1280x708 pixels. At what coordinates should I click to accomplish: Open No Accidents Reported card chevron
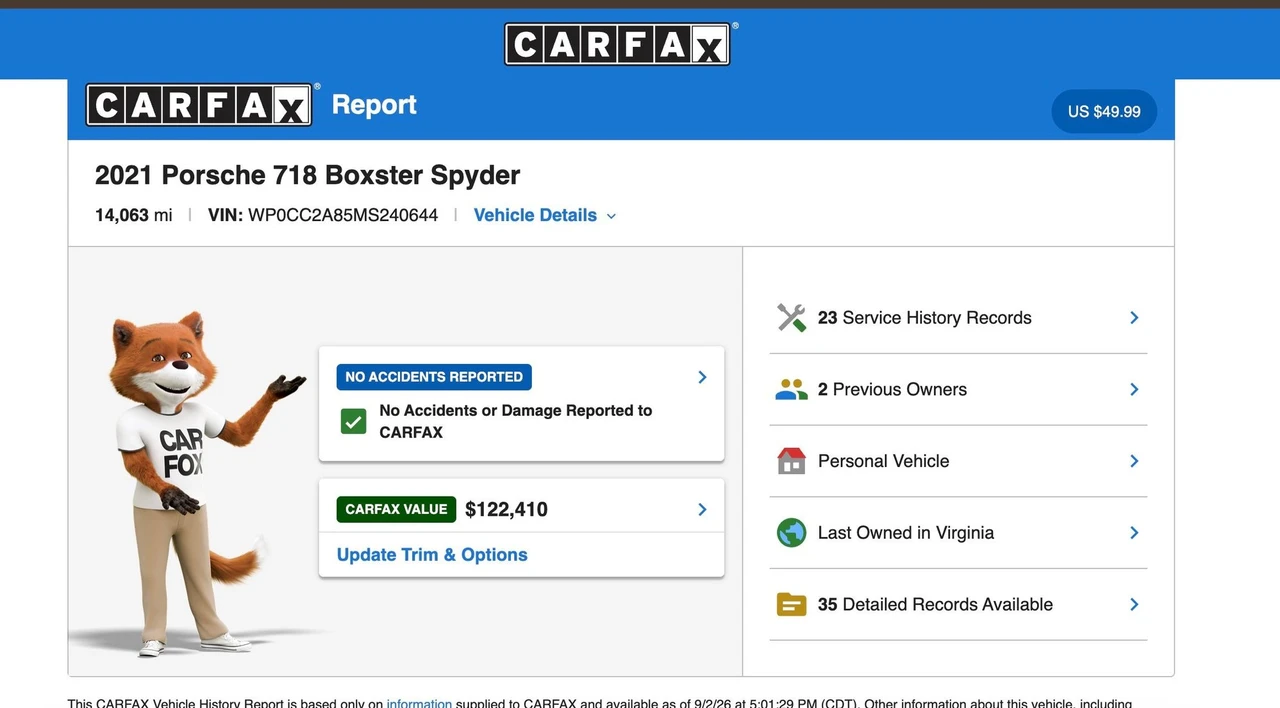(x=702, y=377)
